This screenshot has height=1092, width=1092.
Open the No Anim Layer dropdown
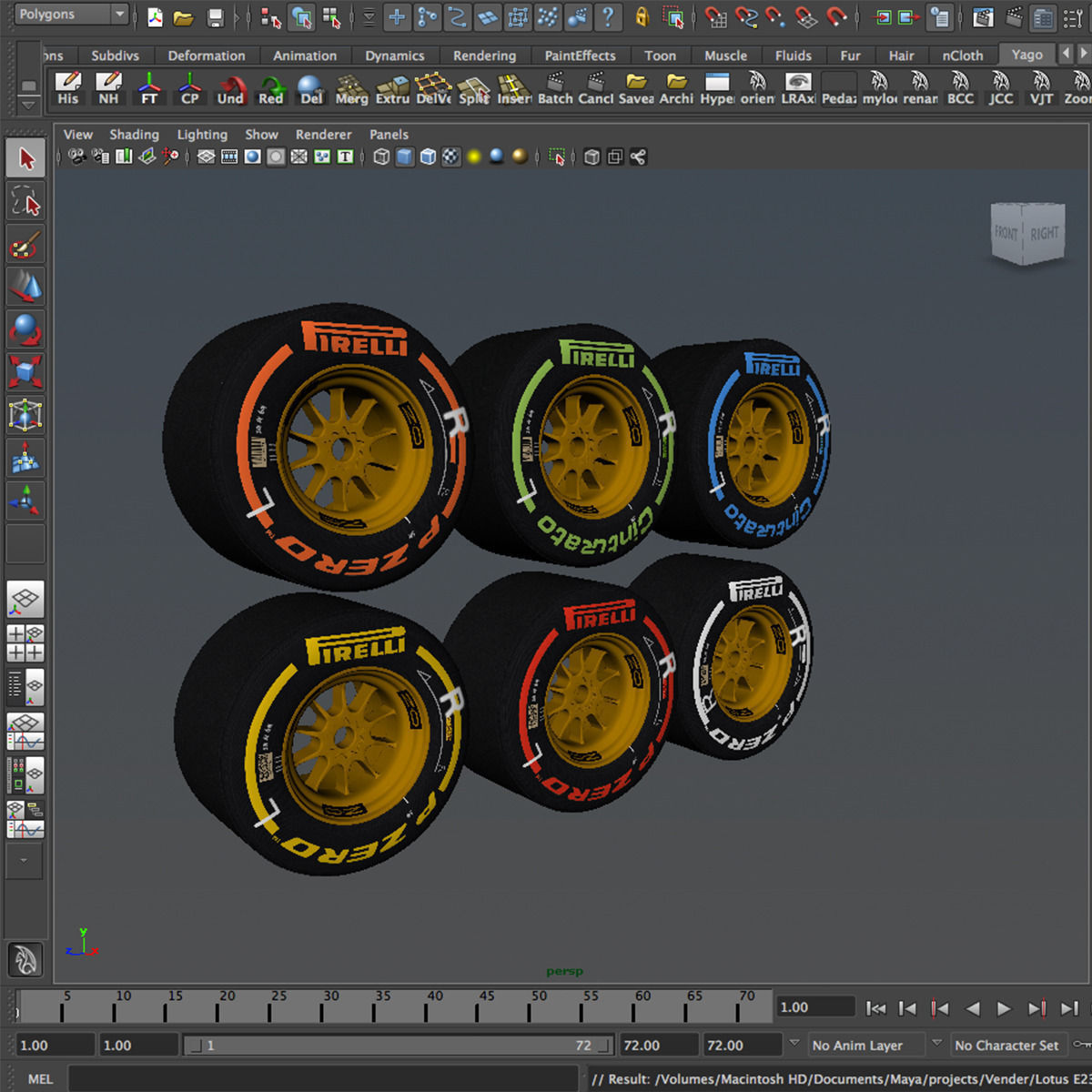[865, 1045]
